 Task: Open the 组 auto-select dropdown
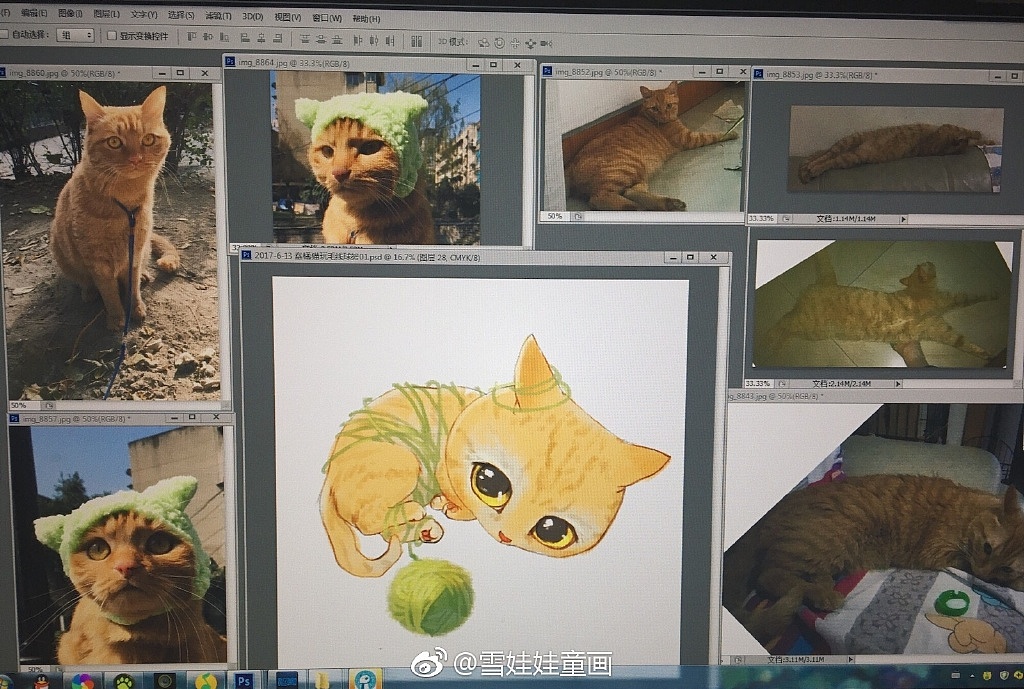pyautogui.click(x=75, y=35)
